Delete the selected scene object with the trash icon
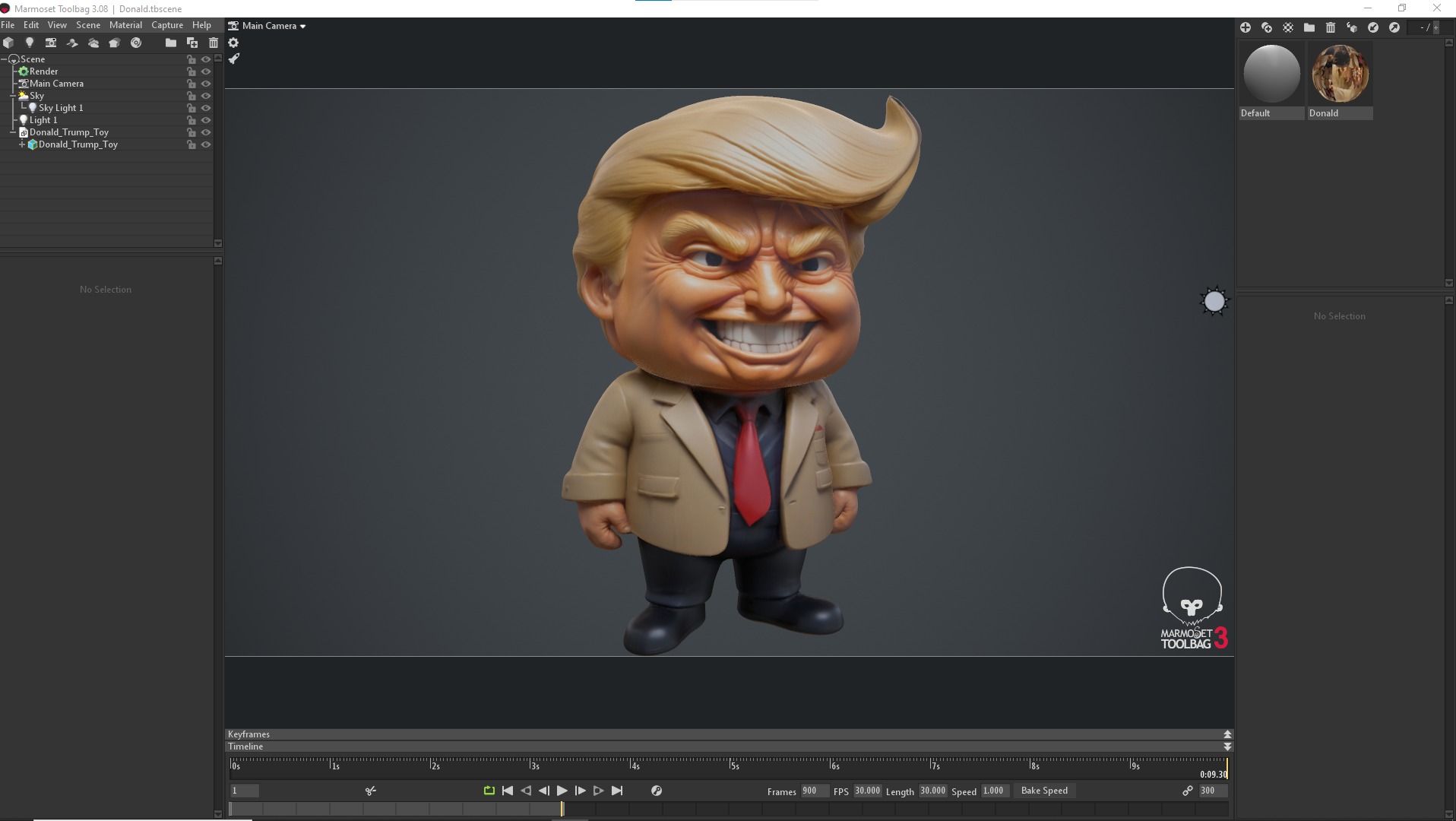This screenshot has width=1456, height=821. pyautogui.click(x=214, y=43)
